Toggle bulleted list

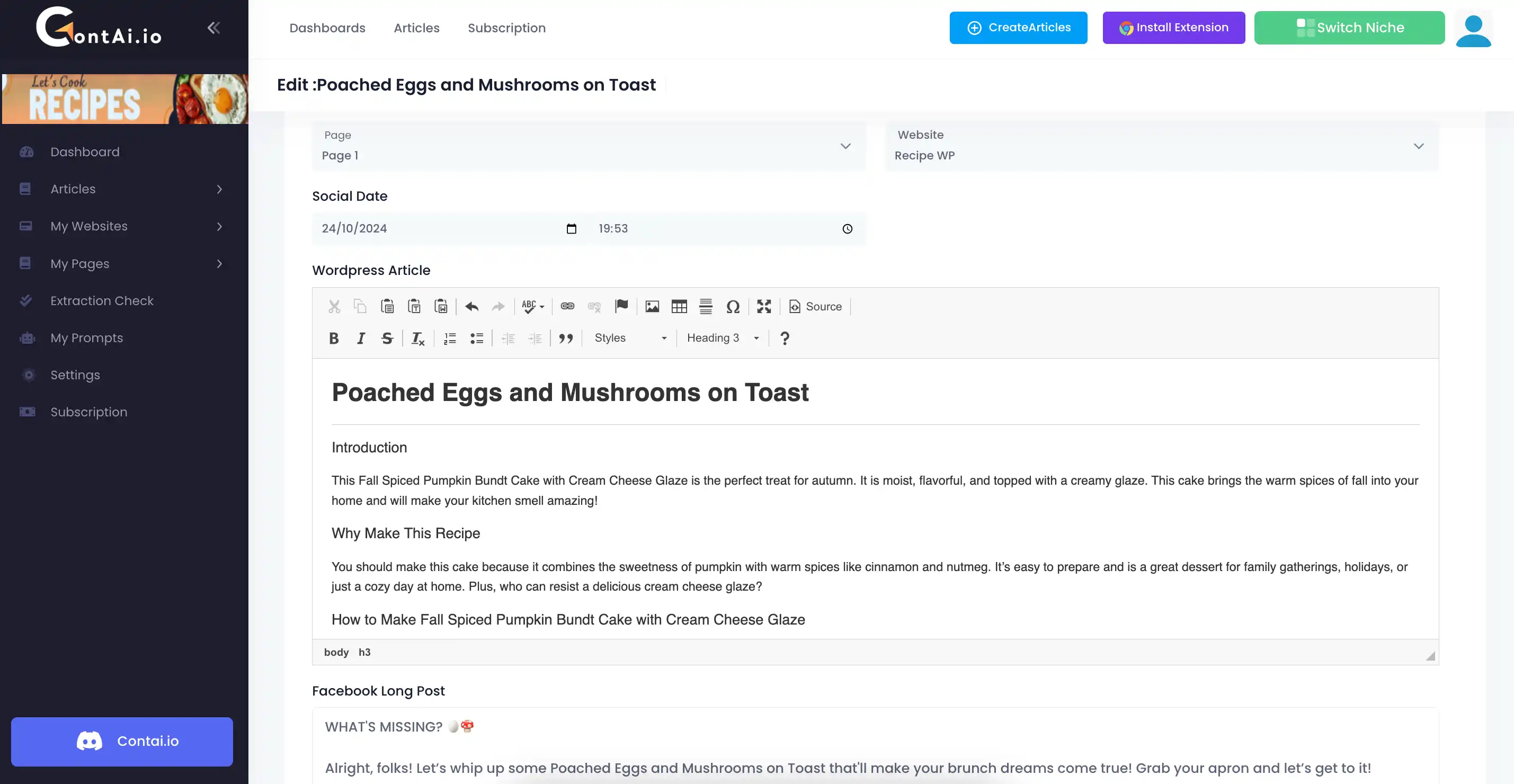(x=477, y=338)
